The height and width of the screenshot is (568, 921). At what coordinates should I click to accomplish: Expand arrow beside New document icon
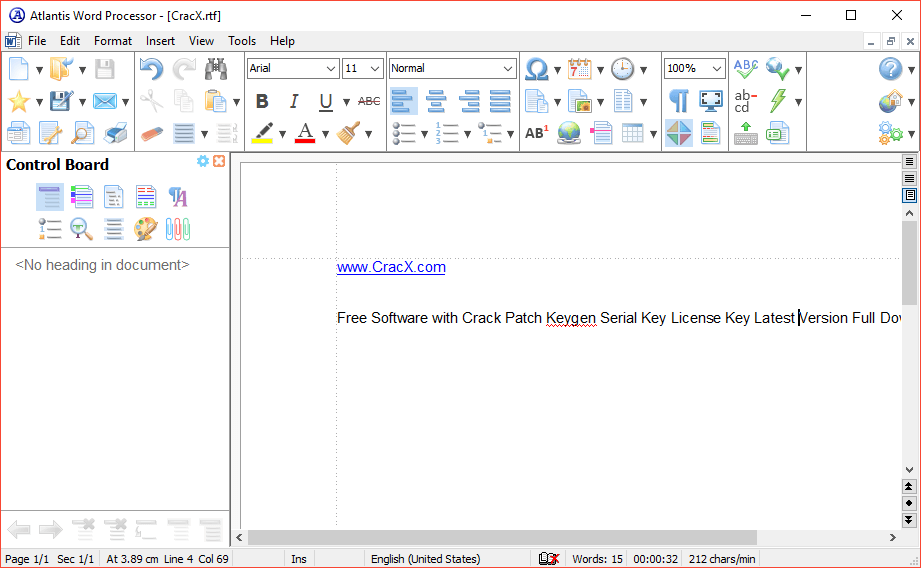39,70
